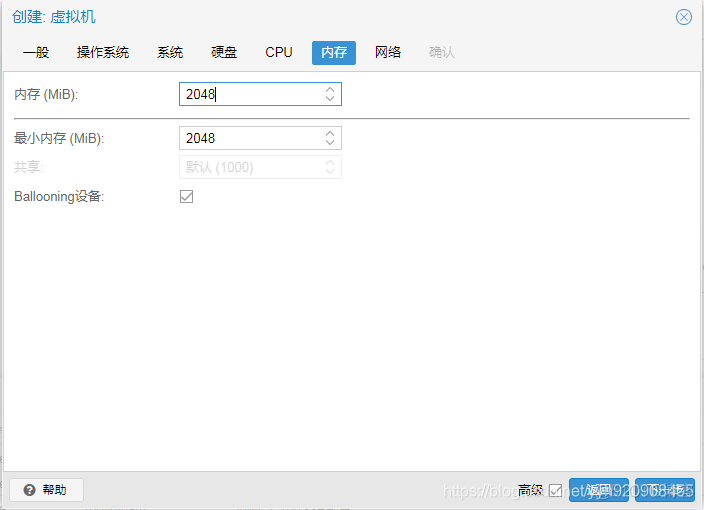
Task: Increase 内存 (MiB) with up arrow
Action: (330, 89)
